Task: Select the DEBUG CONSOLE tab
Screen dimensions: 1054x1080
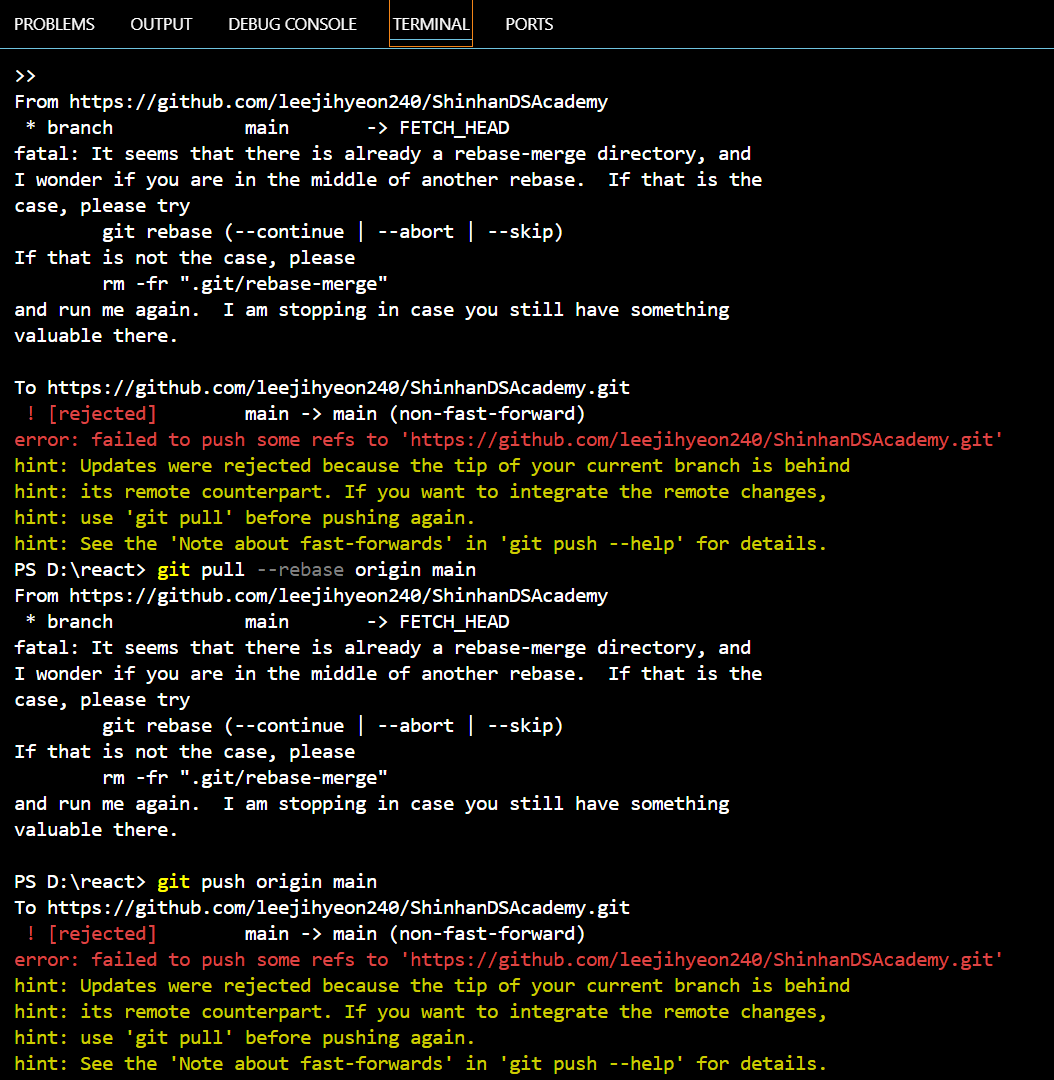Action: click(x=292, y=24)
